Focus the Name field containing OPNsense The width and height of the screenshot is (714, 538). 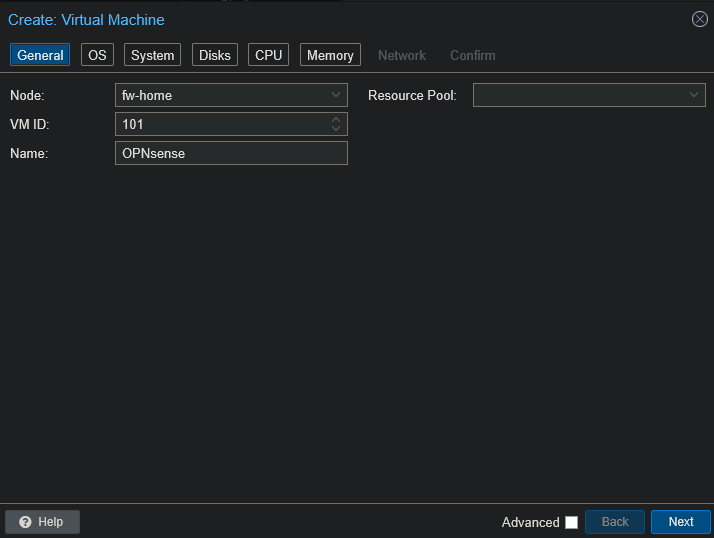pos(231,153)
